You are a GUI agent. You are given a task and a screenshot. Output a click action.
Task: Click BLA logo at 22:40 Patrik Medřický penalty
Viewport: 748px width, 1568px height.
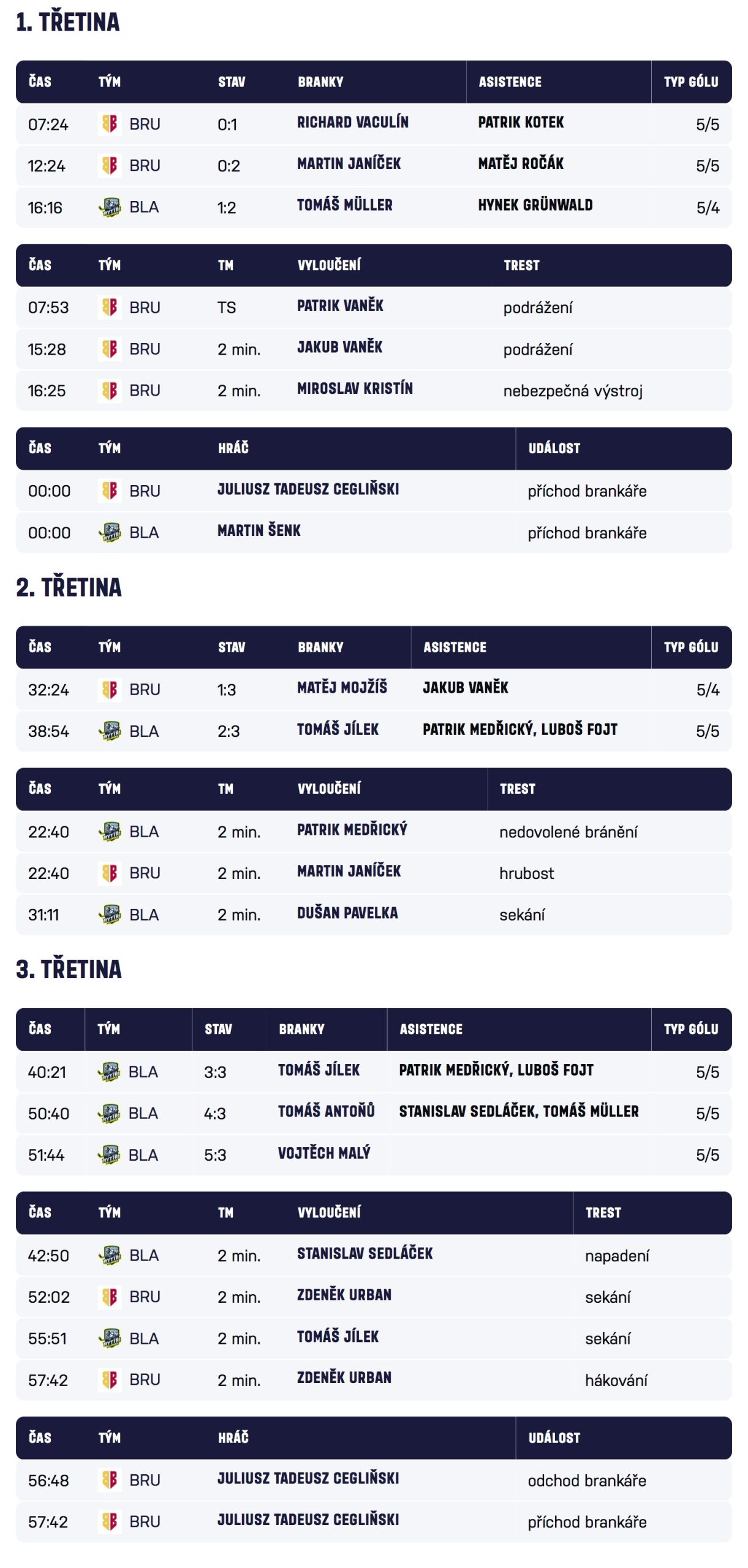point(110,831)
